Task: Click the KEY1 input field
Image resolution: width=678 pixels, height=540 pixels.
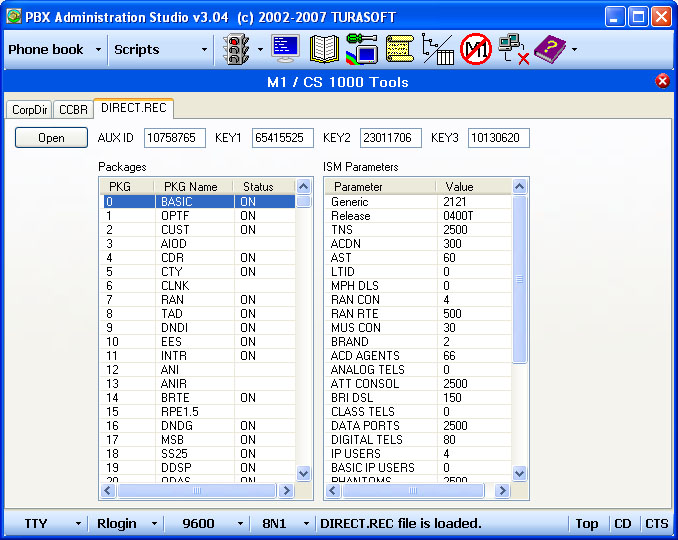Action: pyautogui.click(x=283, y=138)
